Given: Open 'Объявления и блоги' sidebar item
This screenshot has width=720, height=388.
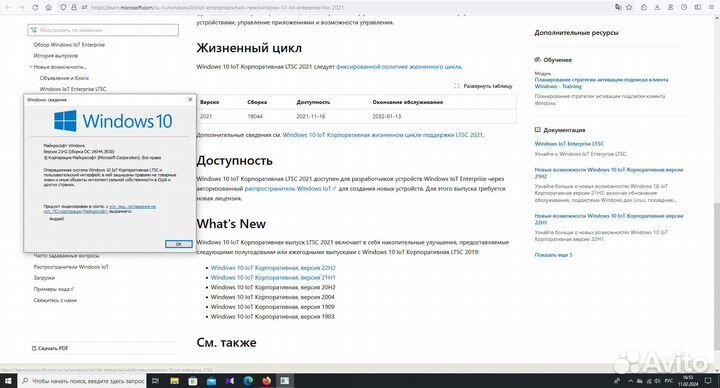Looking at the screenshot, I should [64, 78].
